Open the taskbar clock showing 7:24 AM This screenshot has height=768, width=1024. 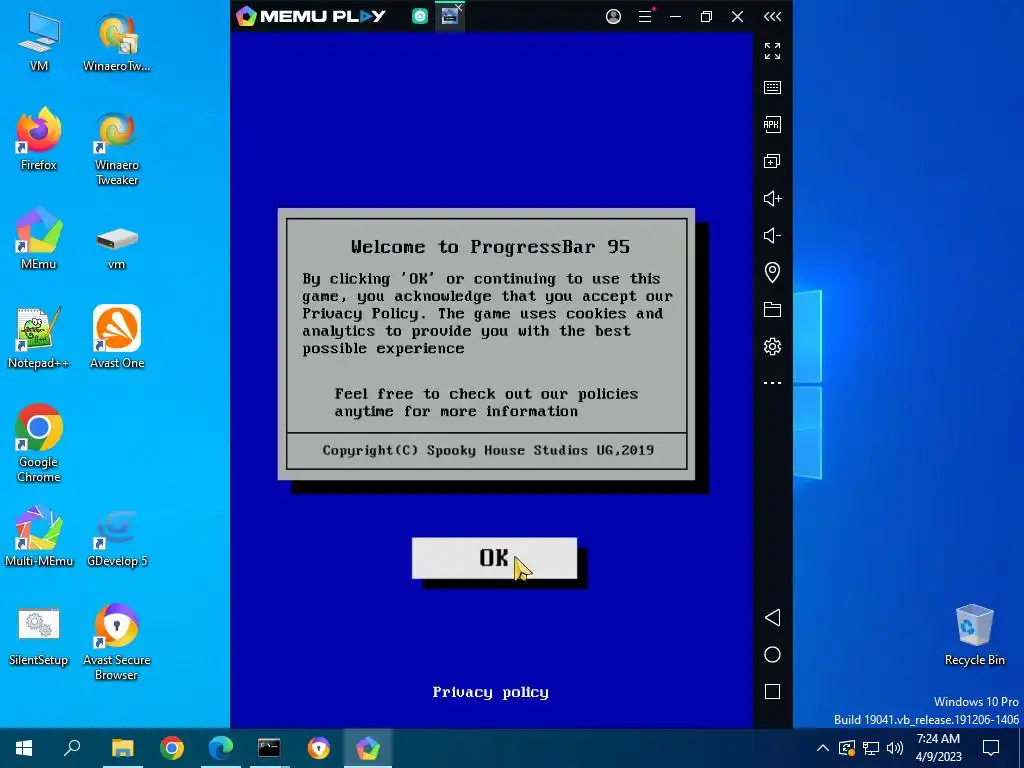tap(938, 748)
